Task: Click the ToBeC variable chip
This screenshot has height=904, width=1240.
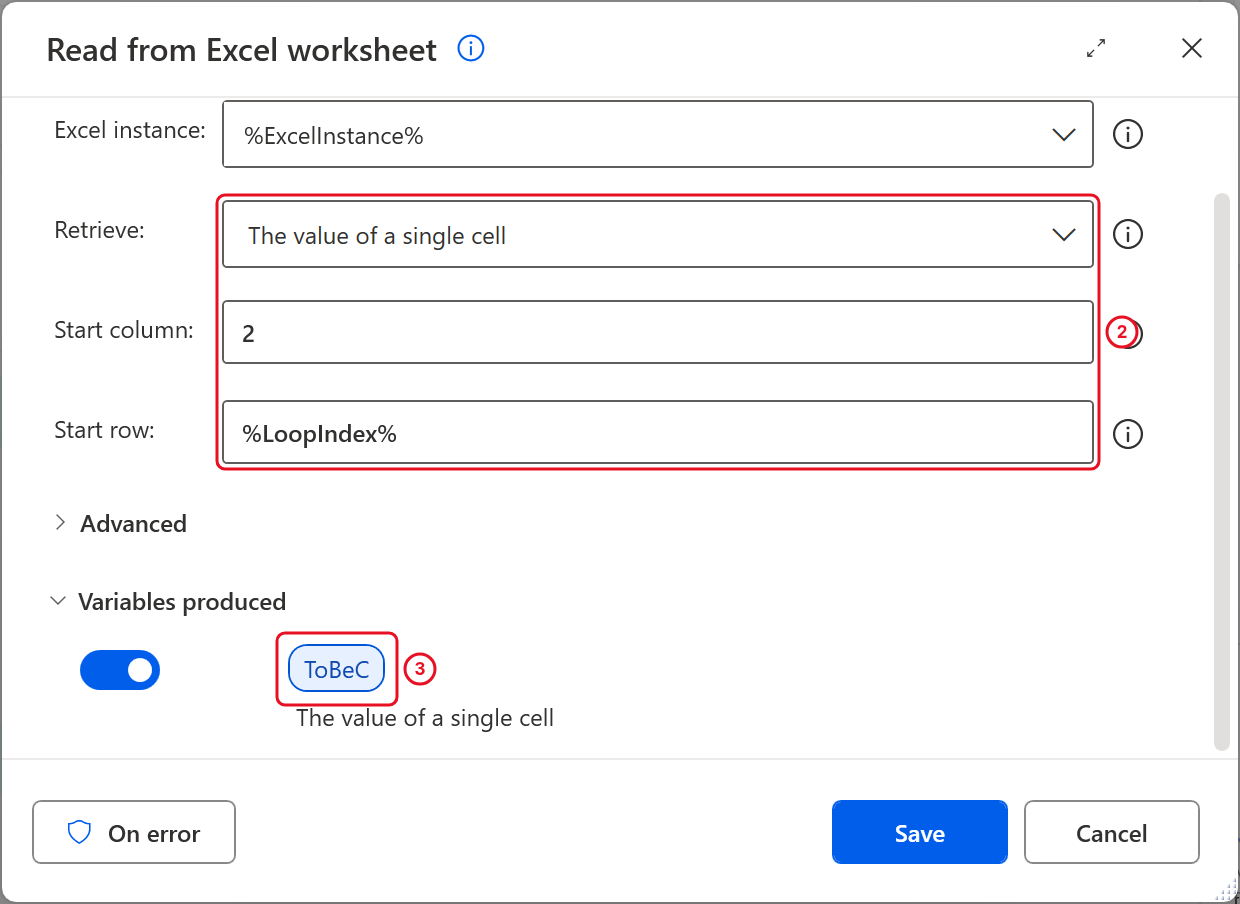Action: [x=337, y=669]
